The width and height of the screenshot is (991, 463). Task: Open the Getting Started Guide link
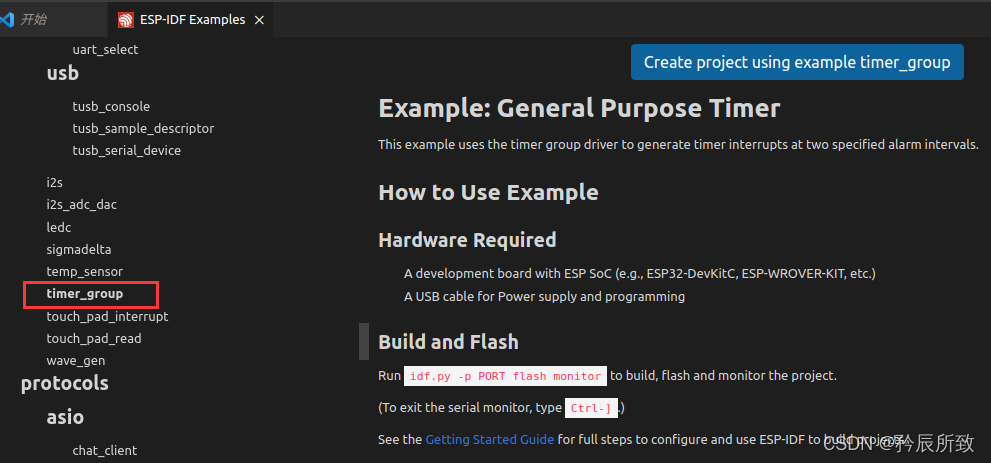point(490,439)
